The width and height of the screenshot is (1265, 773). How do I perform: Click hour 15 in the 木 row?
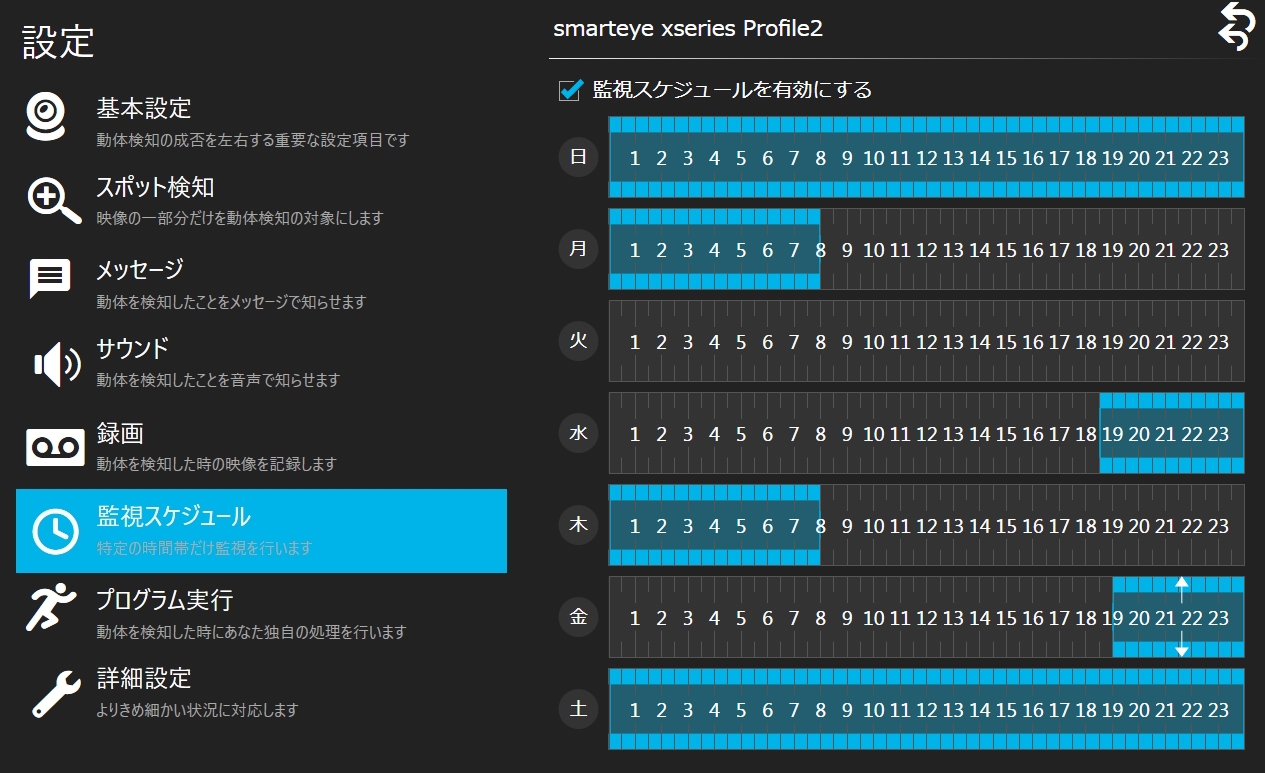click(1006, 526)
